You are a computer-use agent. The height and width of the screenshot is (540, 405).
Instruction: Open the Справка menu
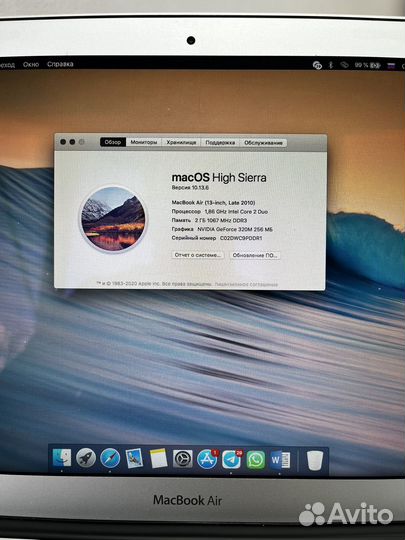[x=60, y=64]
